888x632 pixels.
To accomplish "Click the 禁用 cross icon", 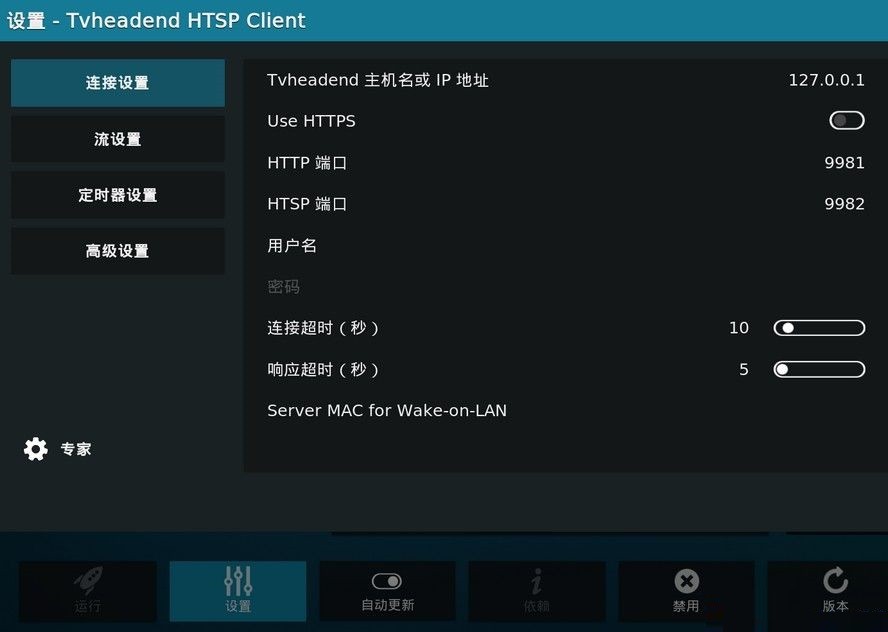I will tap(686, 582).
